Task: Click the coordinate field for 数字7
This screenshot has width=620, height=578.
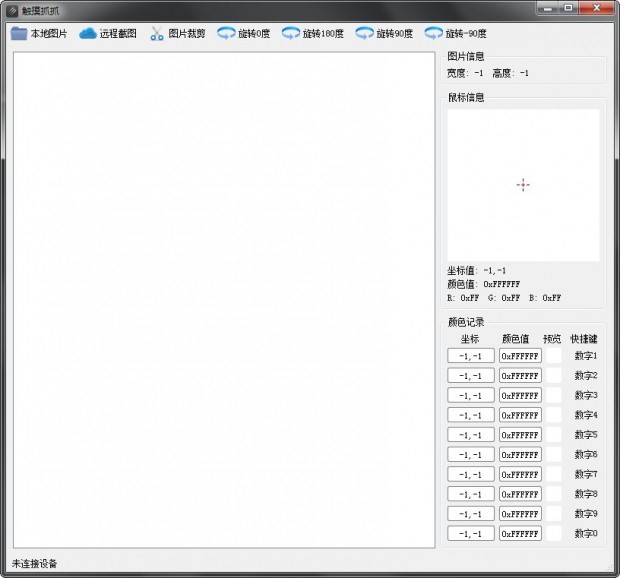Action: click(471, 474)
